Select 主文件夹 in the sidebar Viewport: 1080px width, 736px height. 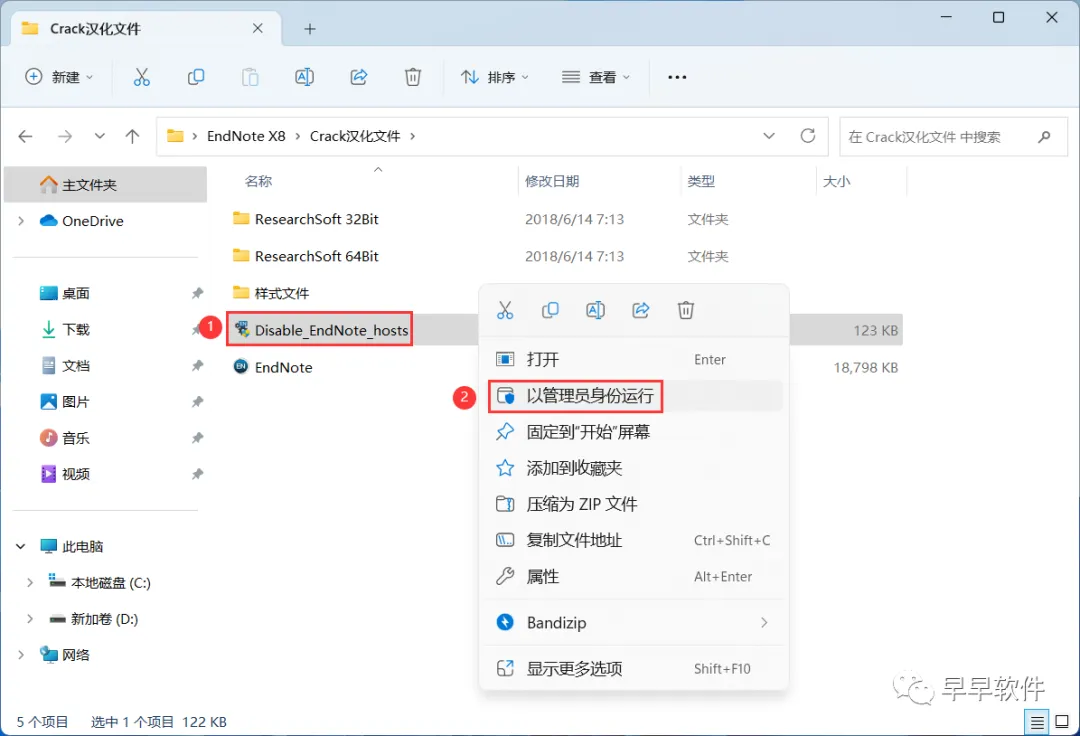point(105,185)
